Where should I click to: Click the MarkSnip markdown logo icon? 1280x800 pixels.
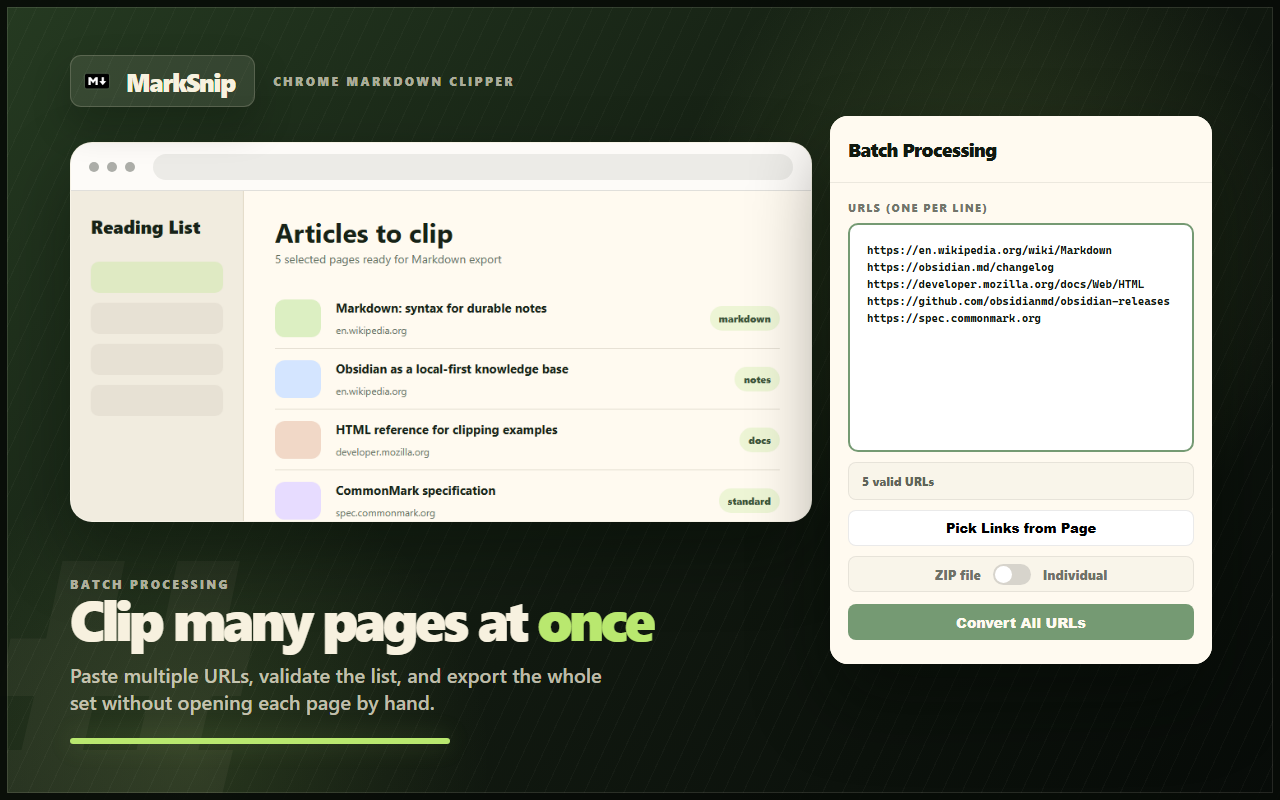[x=97, y=81]
